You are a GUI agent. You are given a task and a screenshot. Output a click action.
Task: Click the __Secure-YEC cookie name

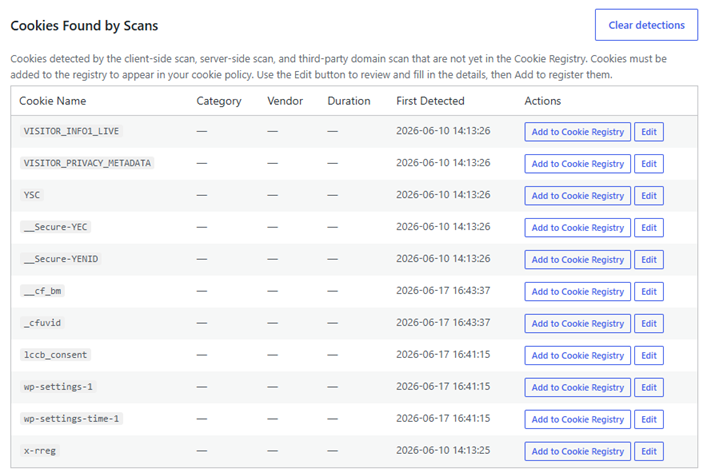tap(55, 227)
